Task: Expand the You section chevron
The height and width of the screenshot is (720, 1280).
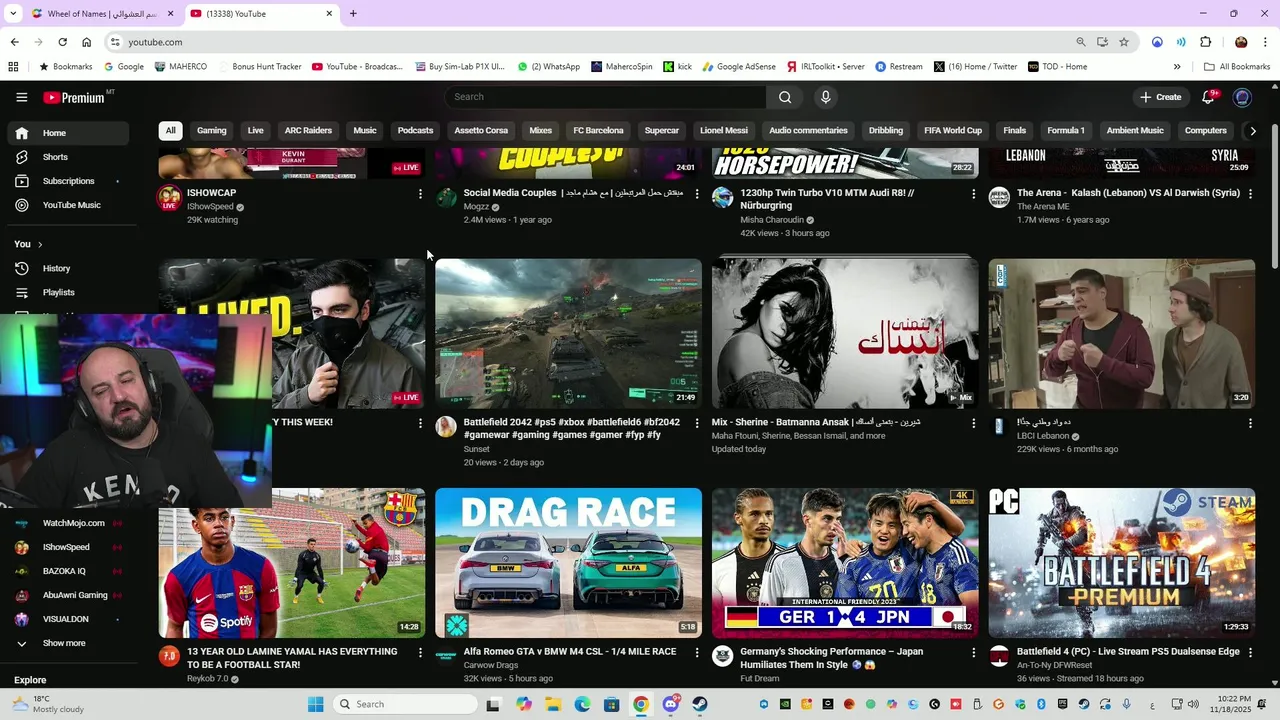Action: click(x=40, y=244)
